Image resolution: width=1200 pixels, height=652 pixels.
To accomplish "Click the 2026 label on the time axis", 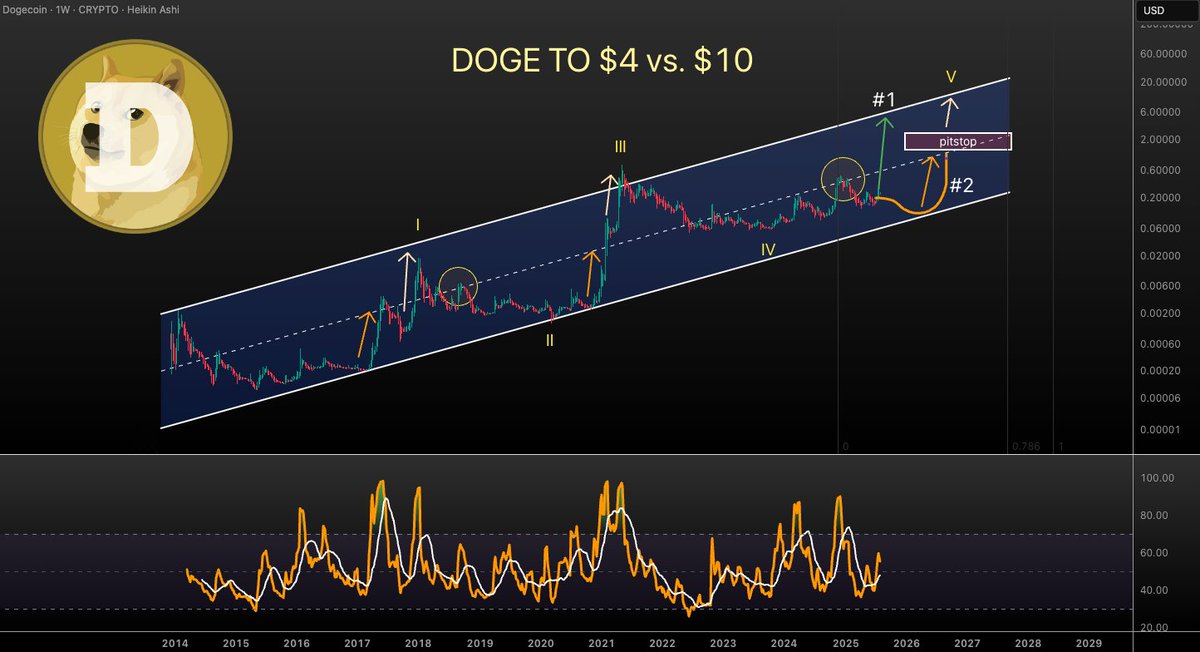I will [x=906, y=644].
